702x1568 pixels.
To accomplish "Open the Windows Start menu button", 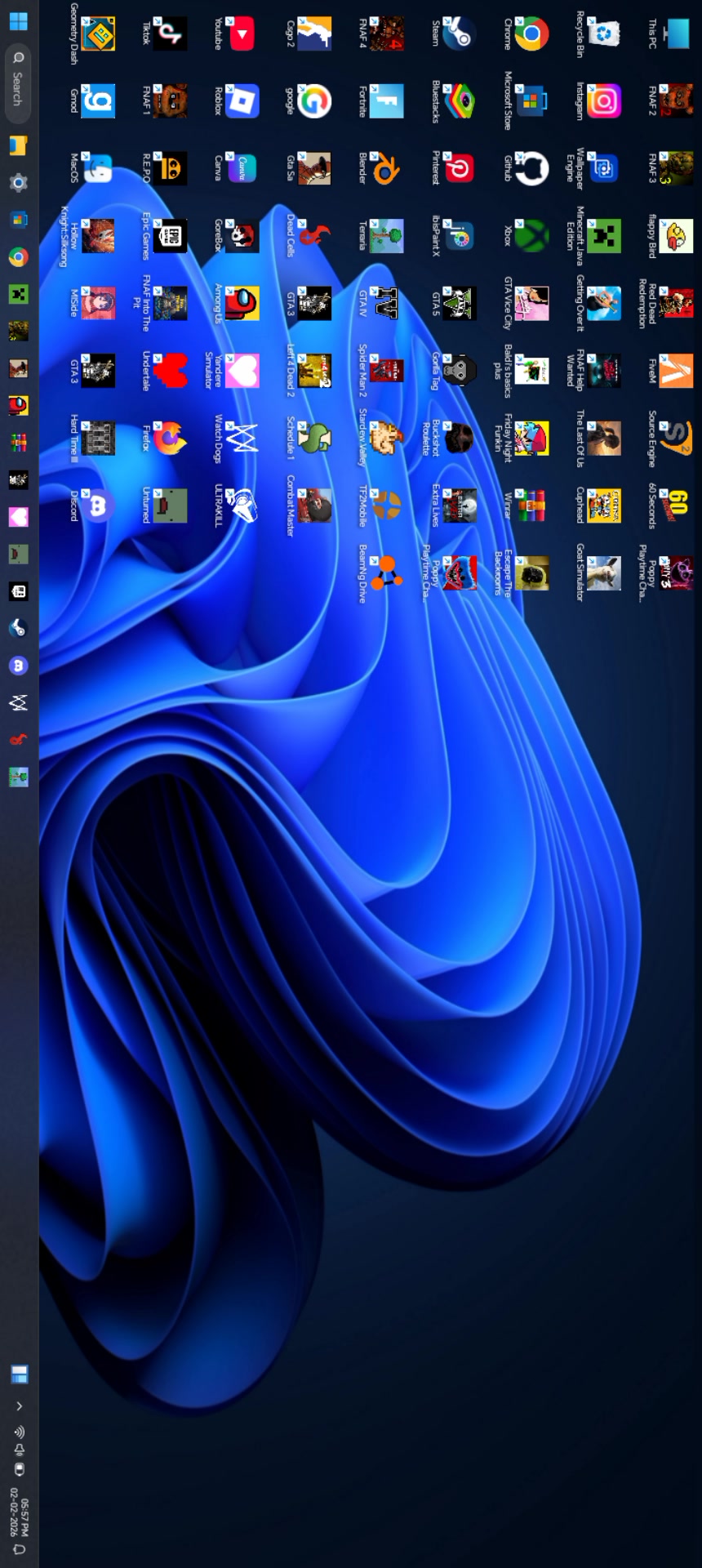I will coord(18,20).
